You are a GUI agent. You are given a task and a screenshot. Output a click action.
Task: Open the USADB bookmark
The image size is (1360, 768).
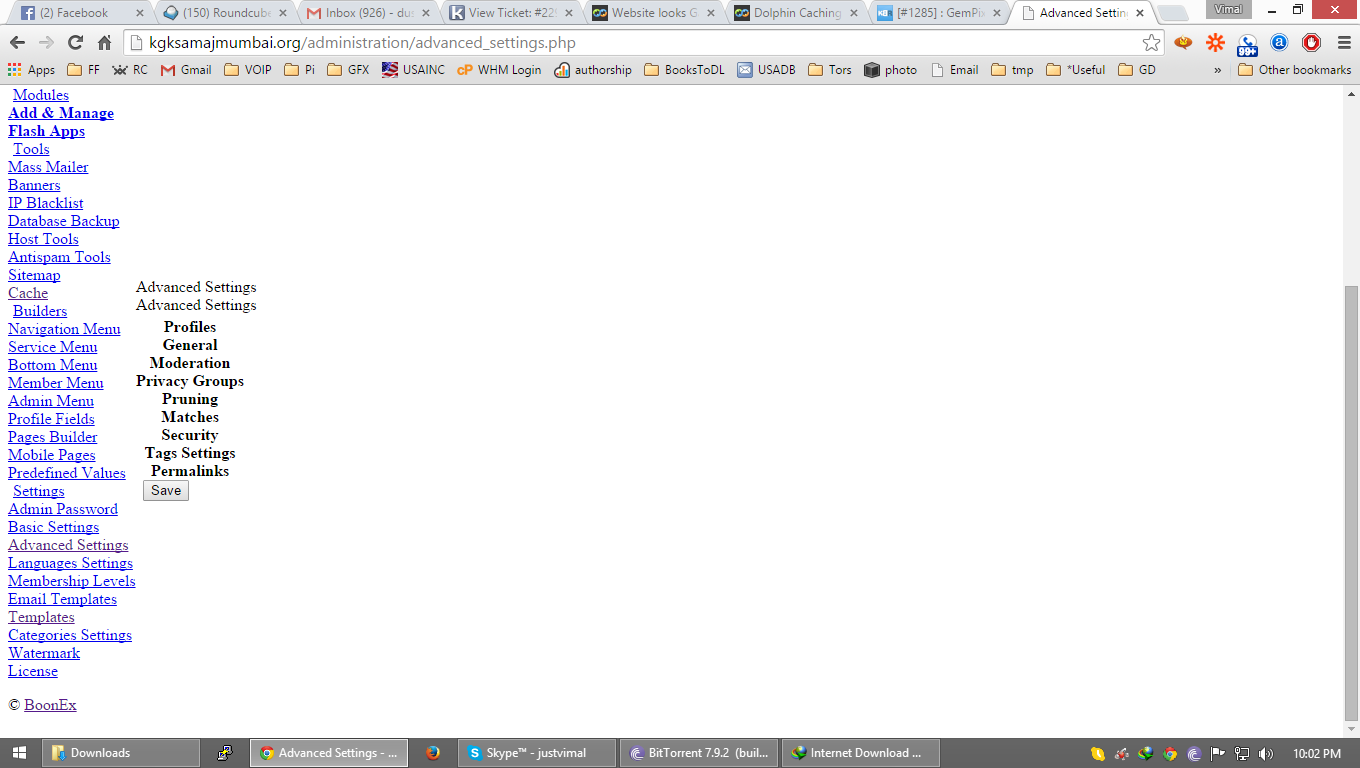click(x=766, y=70)
